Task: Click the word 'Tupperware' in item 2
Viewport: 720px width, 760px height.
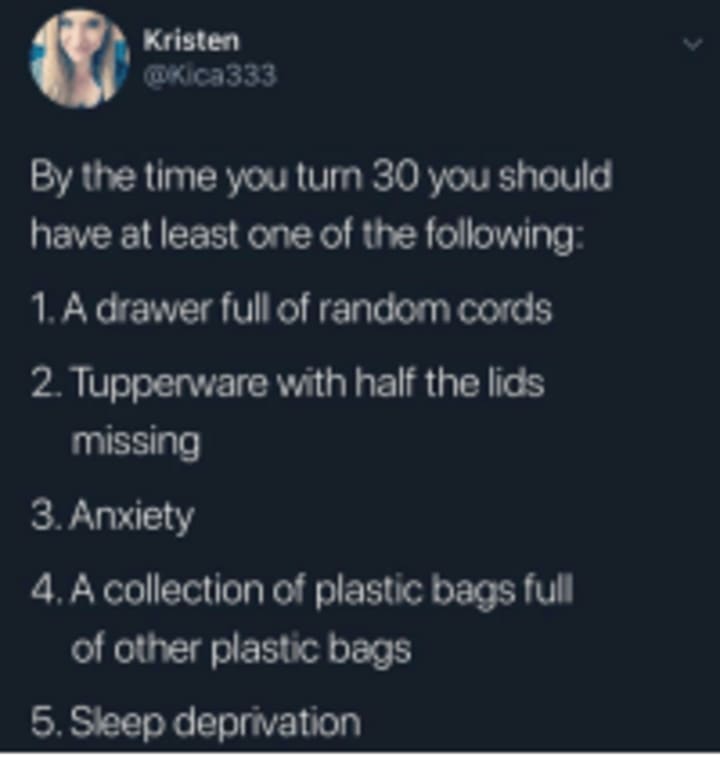Action: pos(170,385)
